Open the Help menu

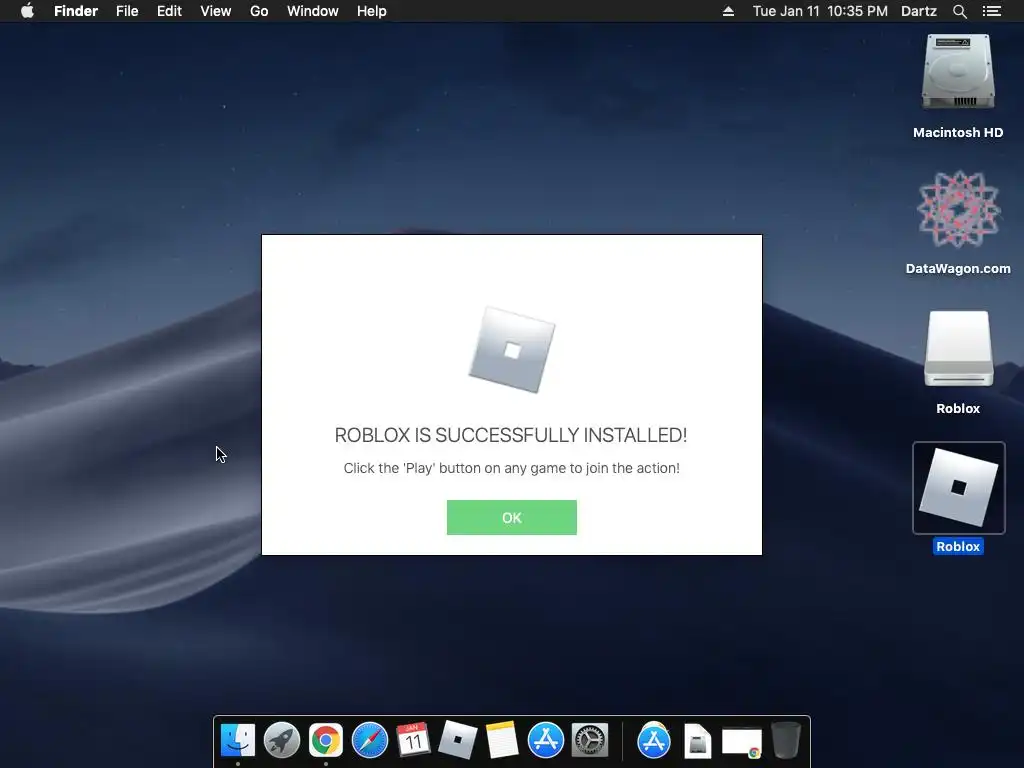click(372, 11)
